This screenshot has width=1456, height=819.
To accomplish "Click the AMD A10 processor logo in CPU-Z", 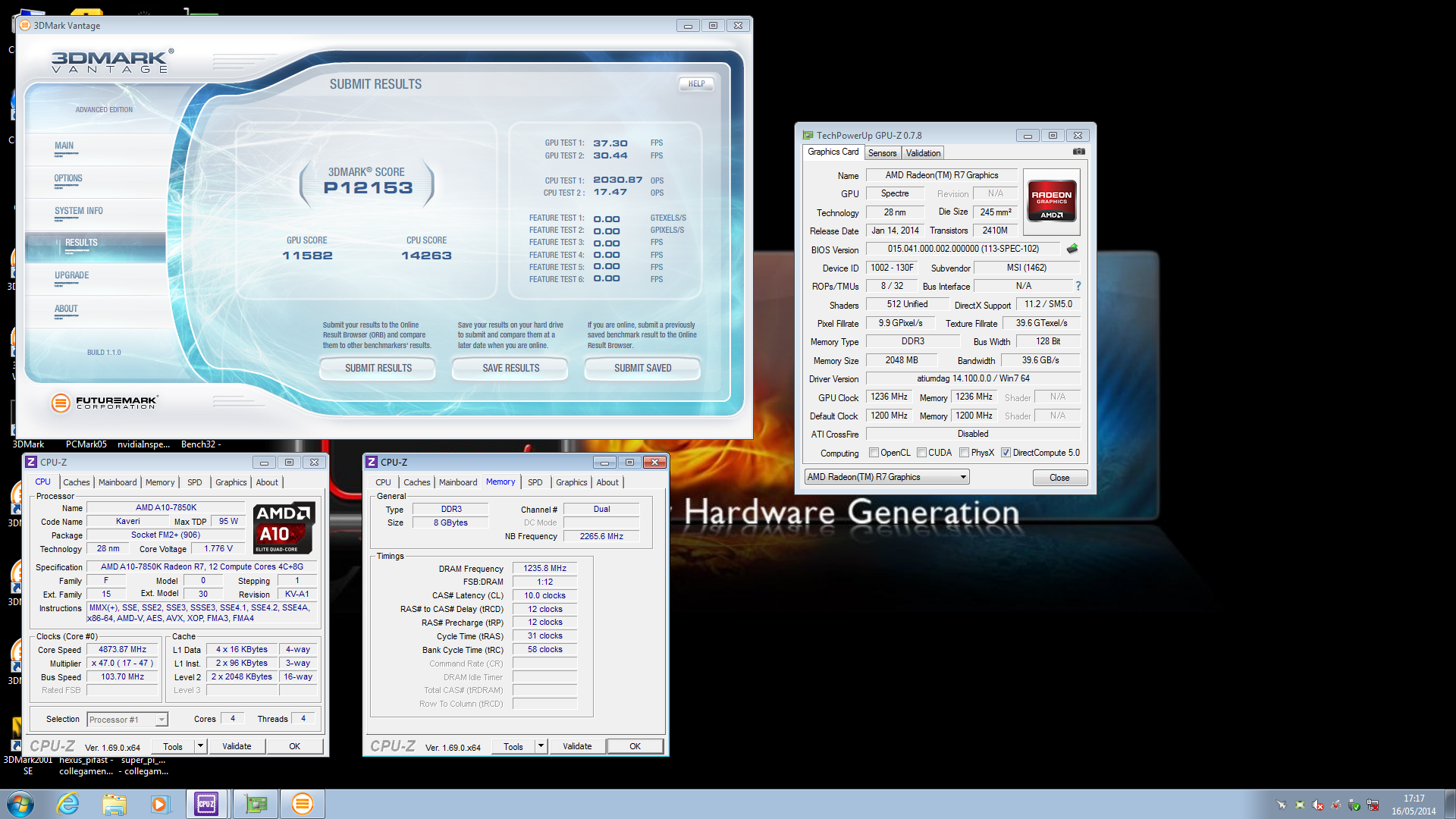I will coord(284,528).
